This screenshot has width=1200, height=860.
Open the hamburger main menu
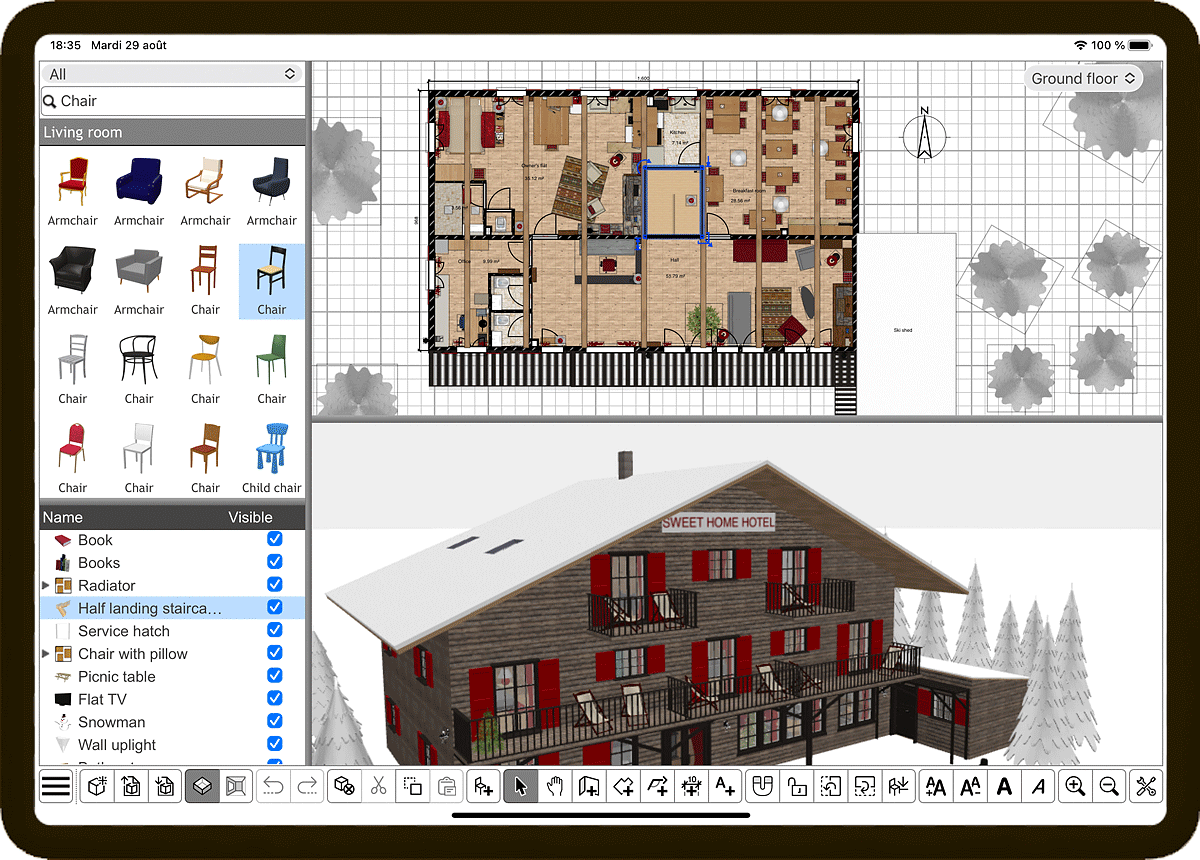coord(56,787)
